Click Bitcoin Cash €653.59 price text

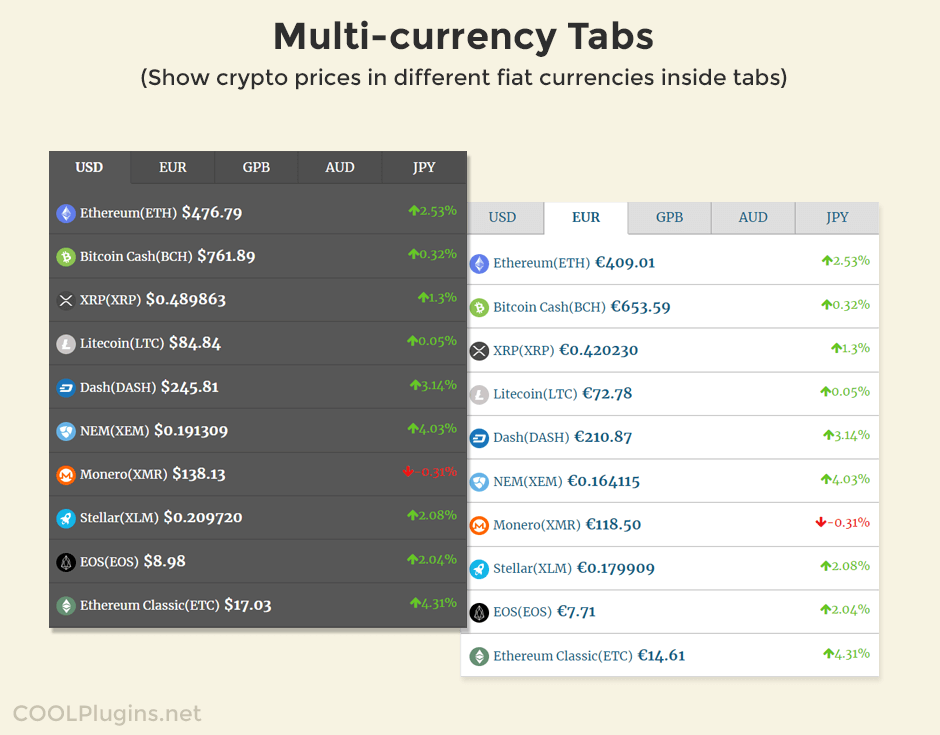click(640, 307)
